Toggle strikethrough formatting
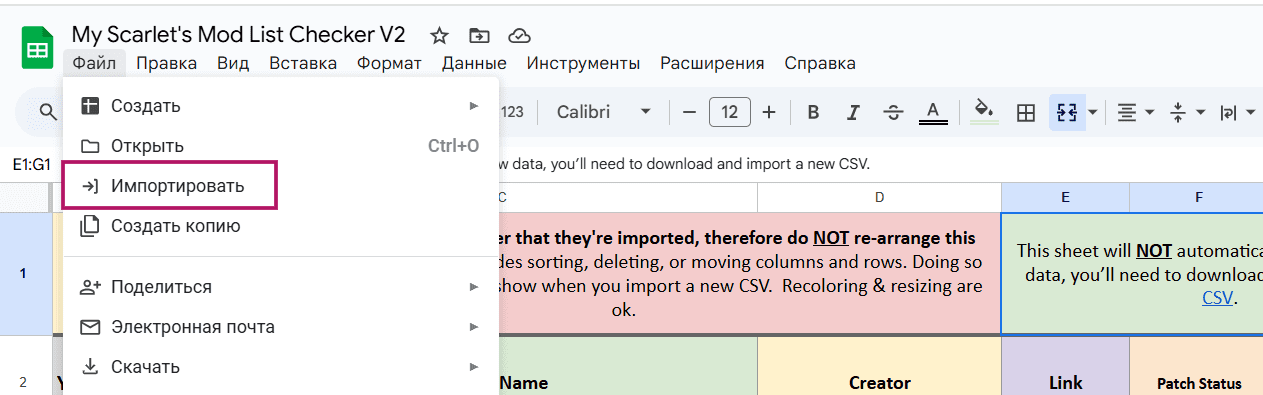The width and height of the screenshot is (1263, 395). click(x=893, y=112)
